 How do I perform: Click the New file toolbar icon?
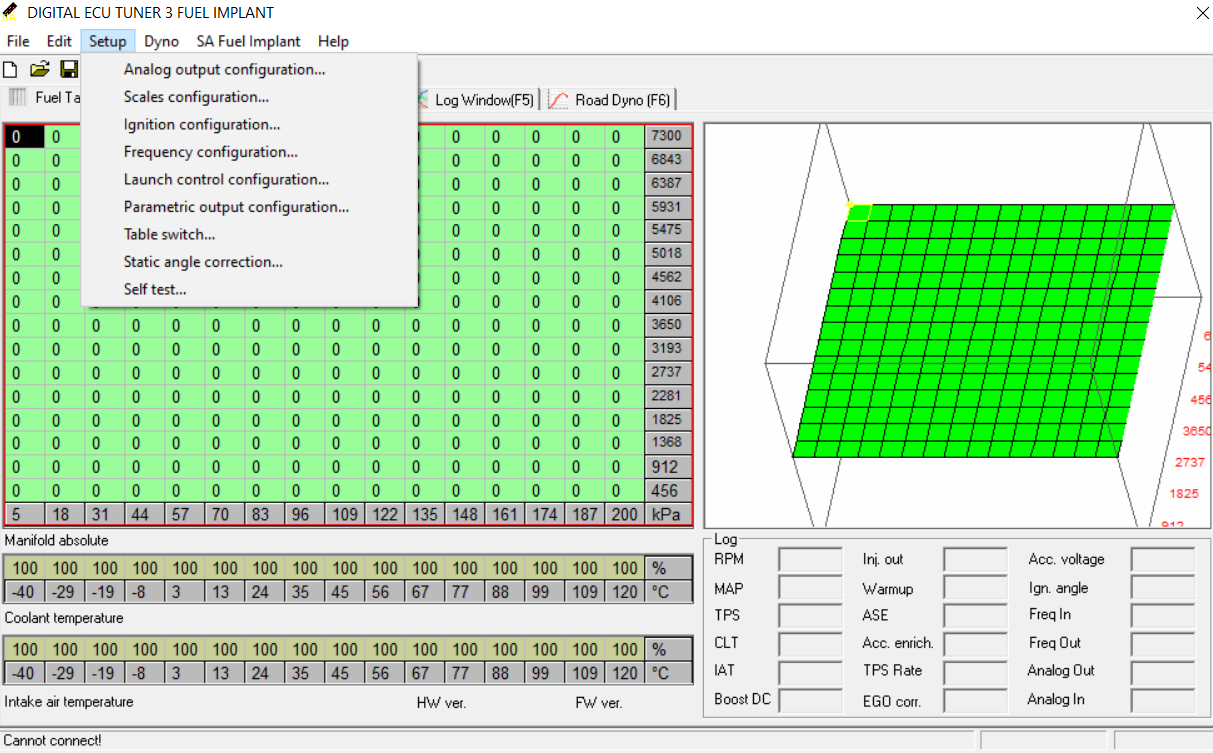coord(10,70)
